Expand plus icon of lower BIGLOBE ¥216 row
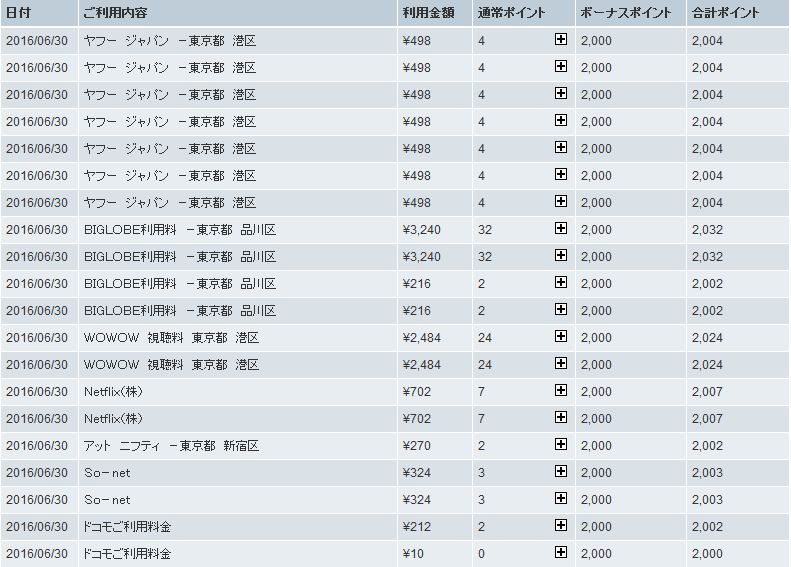The image size is (791, 567). tap(560, 309)
